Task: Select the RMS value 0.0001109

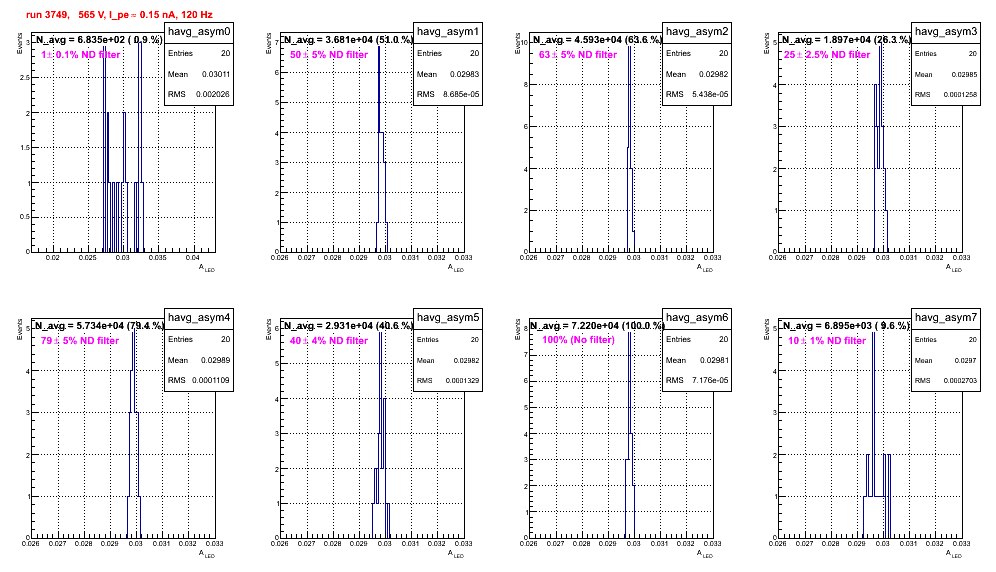Action: pos(211,381)
